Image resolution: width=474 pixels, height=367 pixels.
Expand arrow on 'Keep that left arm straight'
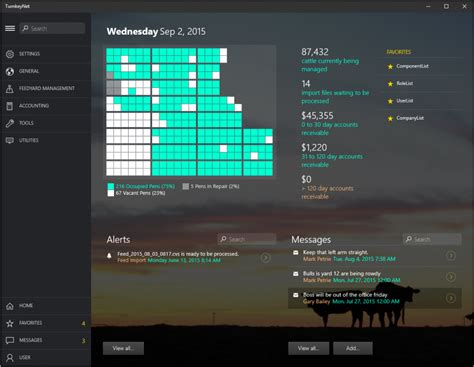point(451,256)
